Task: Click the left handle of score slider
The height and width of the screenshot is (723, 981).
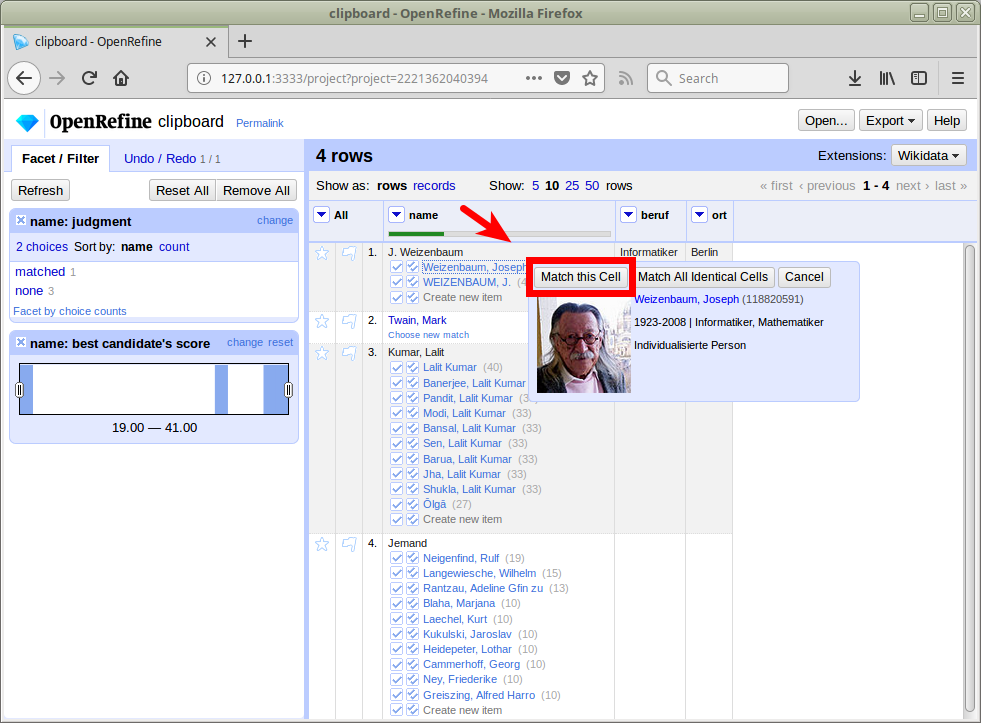Action: point(19,389)
